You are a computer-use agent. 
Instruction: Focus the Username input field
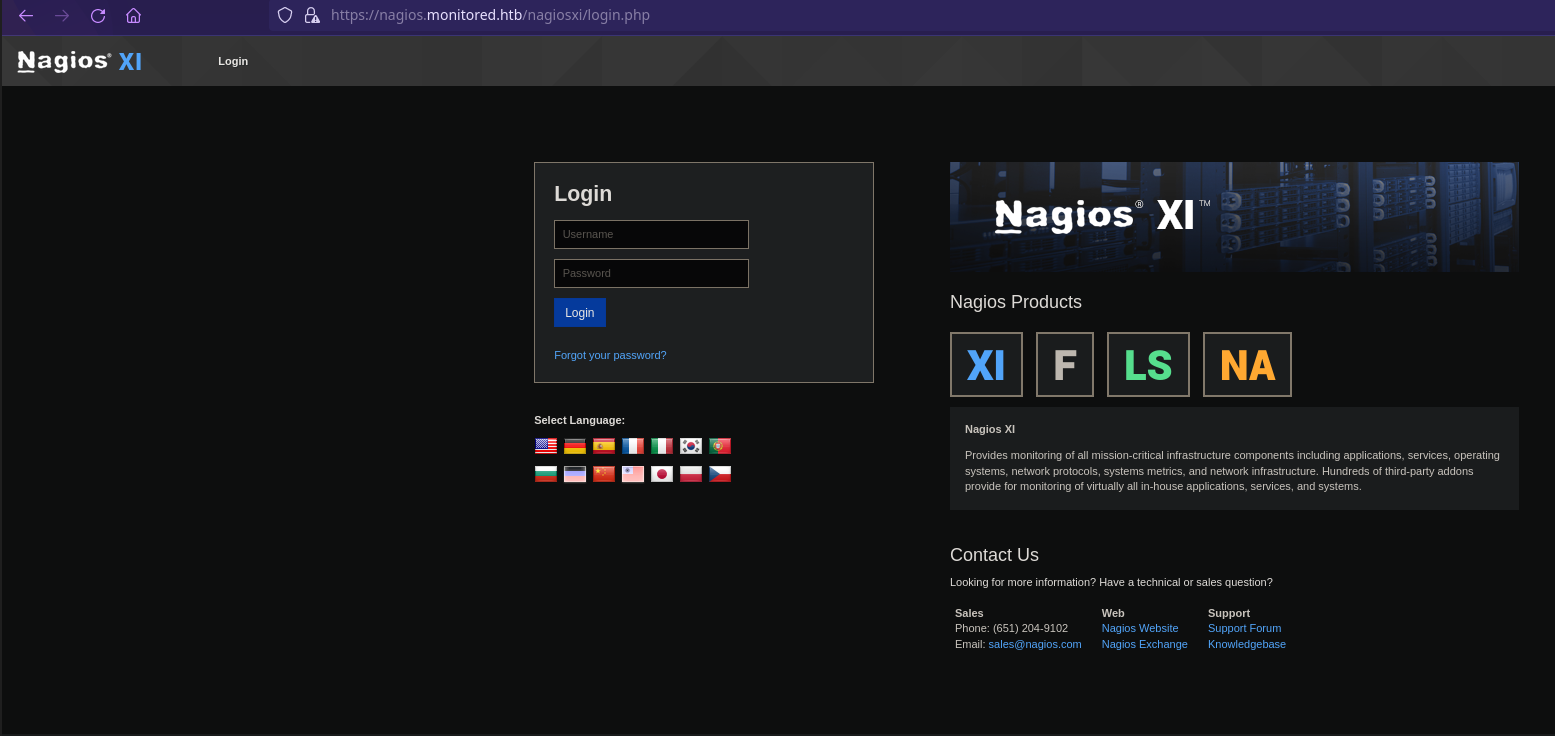click(651, 235)
